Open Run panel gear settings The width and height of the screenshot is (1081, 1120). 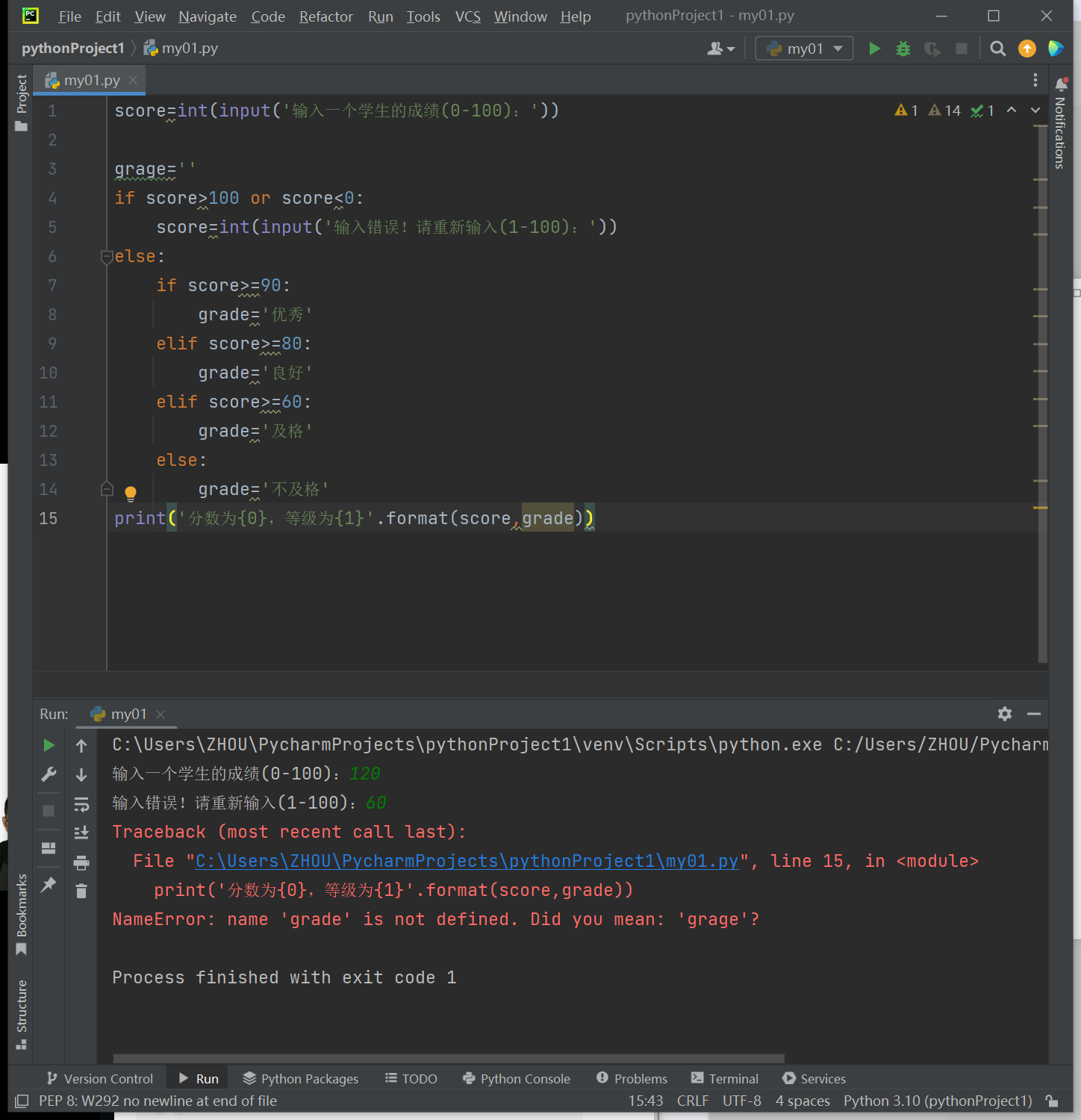1005,714
